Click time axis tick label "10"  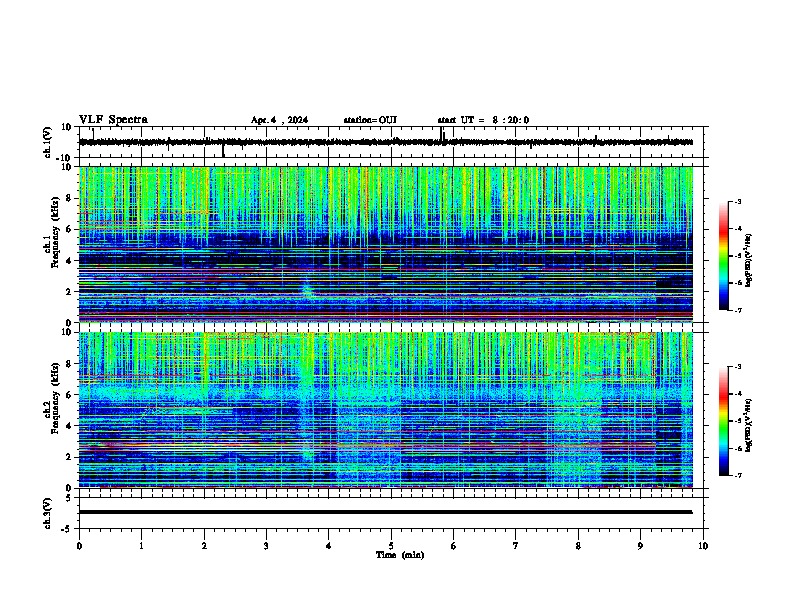tap(703, 545)
